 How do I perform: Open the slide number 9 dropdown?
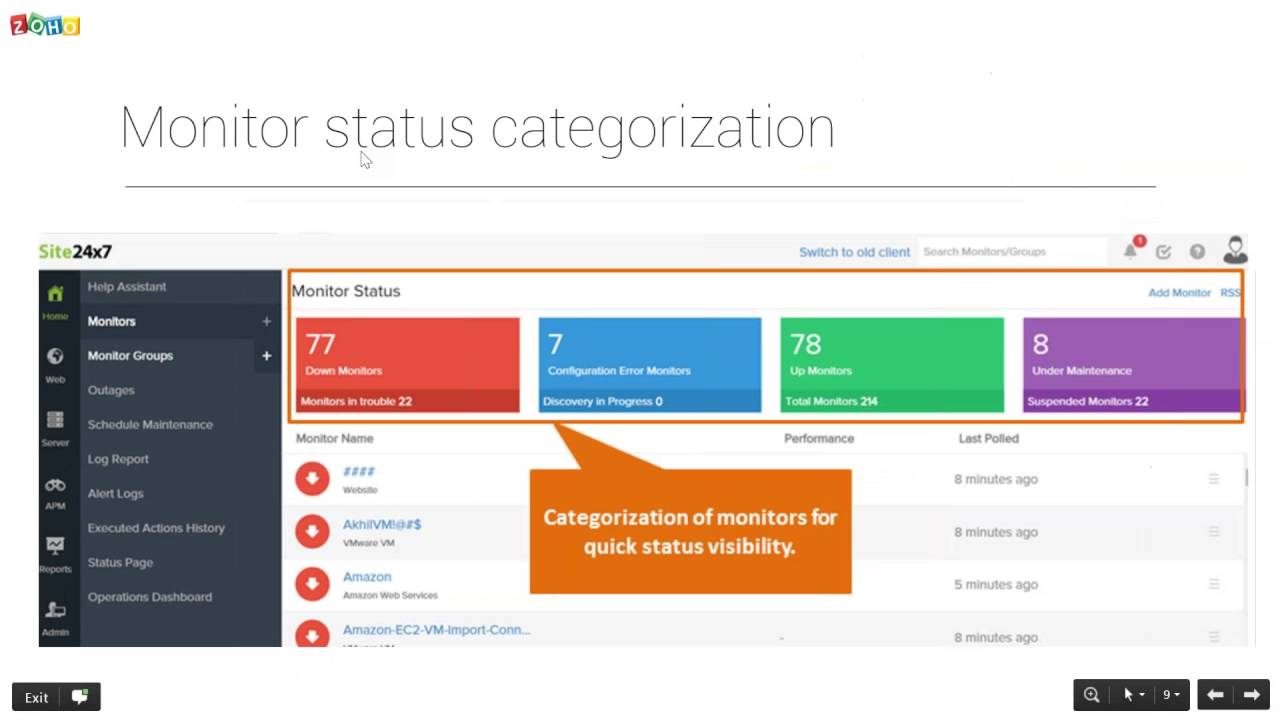(x=1171, y=695)
